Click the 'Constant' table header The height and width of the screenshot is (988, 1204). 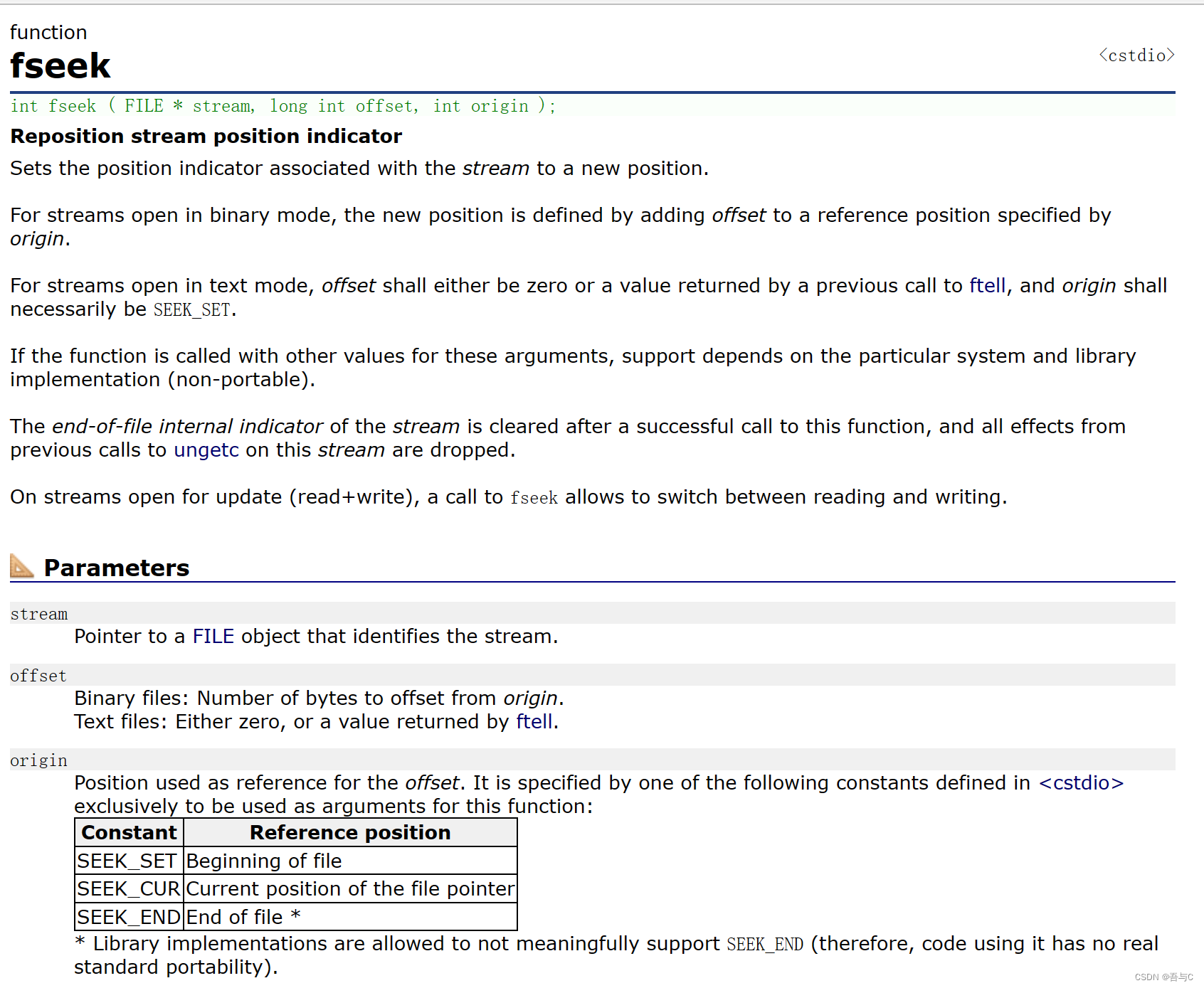tap(130, 832)
